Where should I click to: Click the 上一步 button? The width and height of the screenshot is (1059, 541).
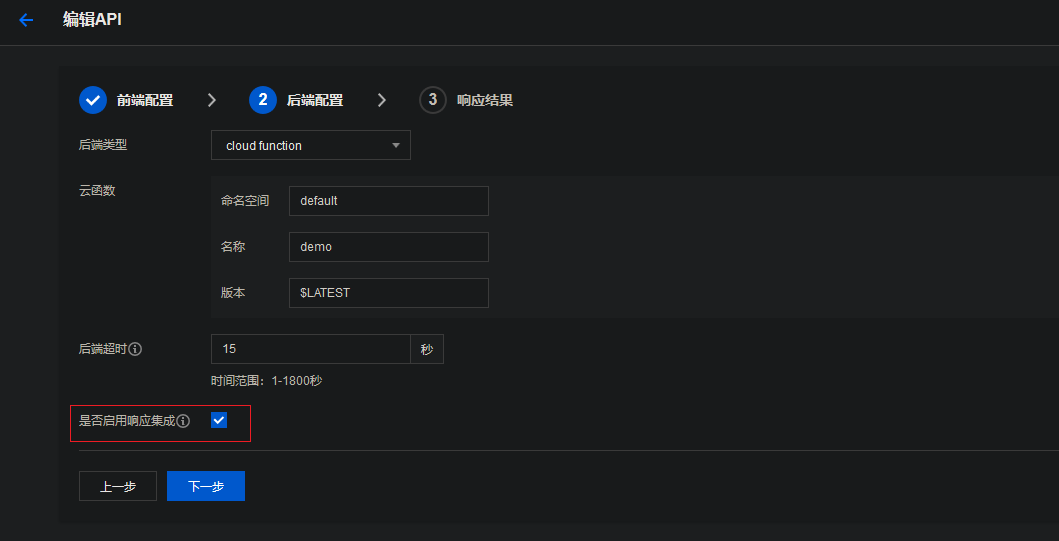[x=118, y=486]
